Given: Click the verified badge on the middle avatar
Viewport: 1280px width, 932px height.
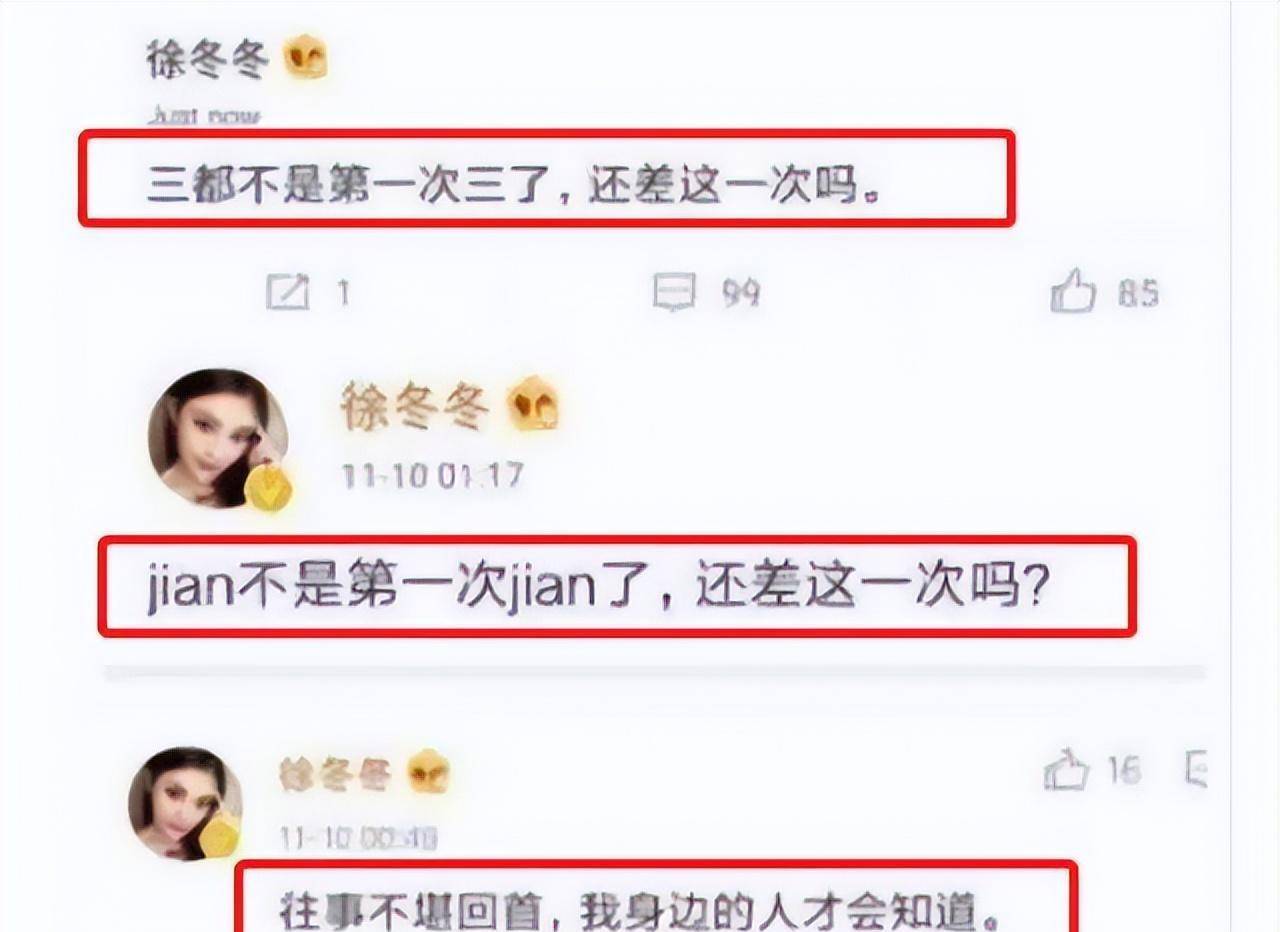Looking at the screenshot, I should [x=267, y=487].
